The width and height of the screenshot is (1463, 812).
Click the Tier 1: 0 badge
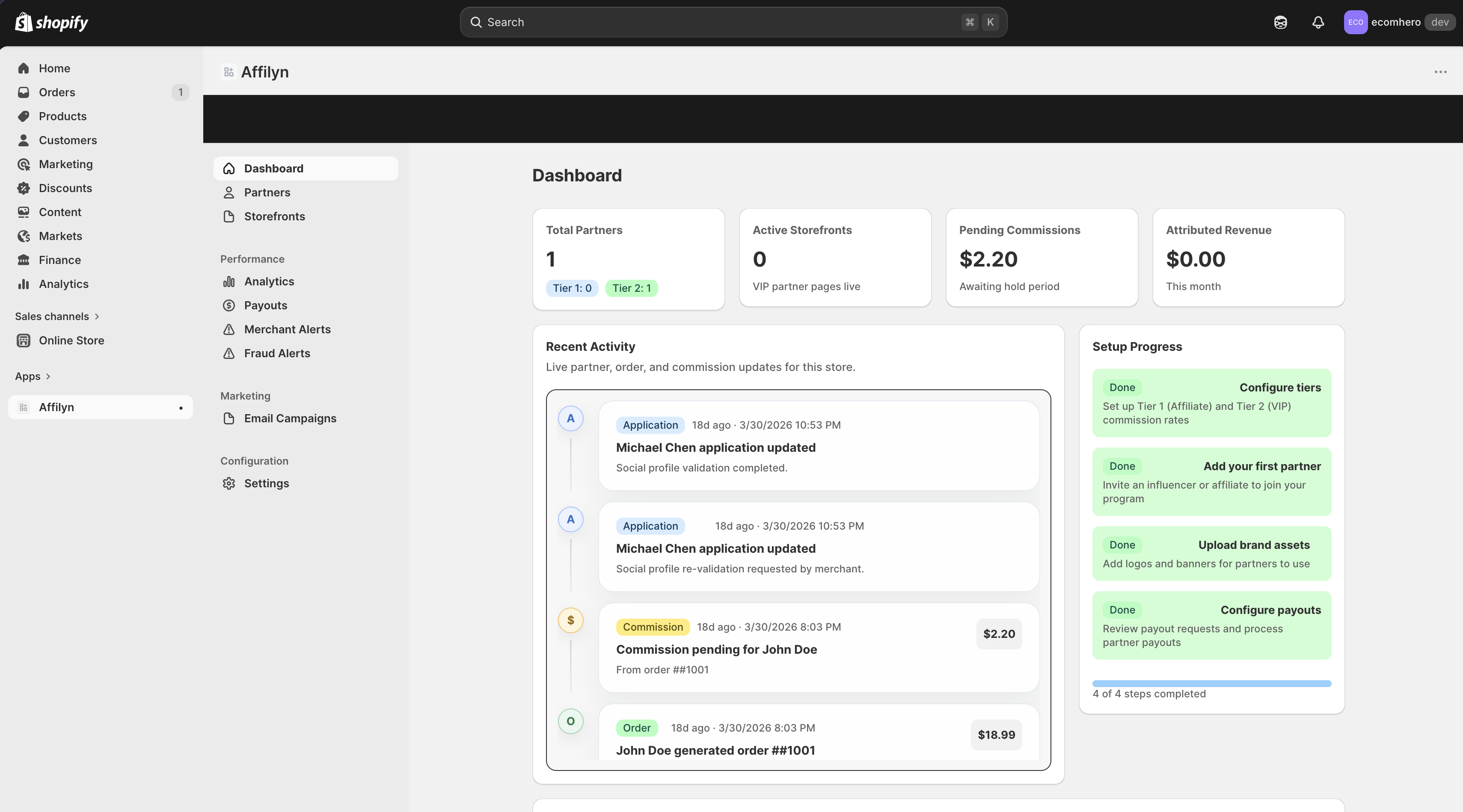[572, 288]
